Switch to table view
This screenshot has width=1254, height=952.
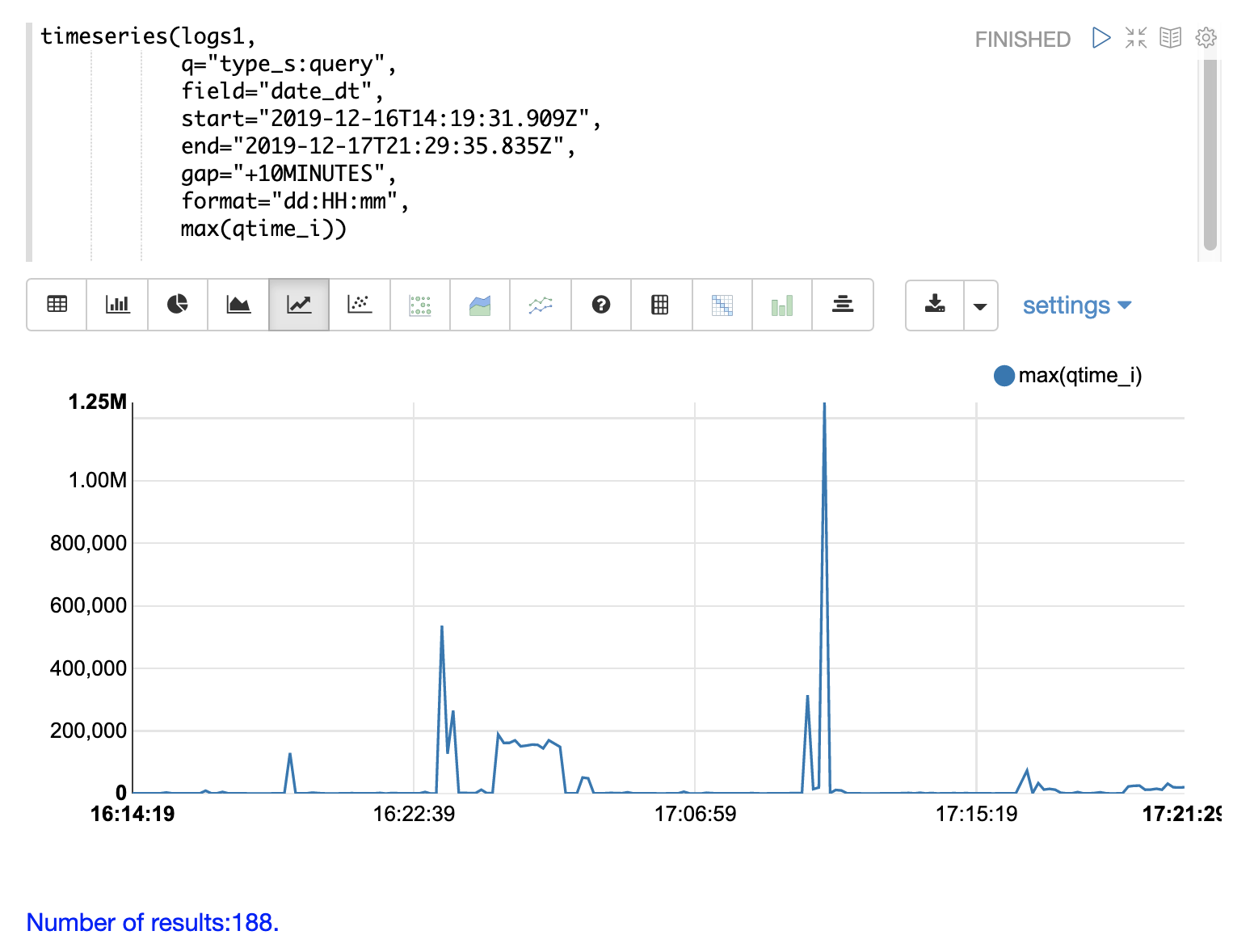click(x=57, y=305)
